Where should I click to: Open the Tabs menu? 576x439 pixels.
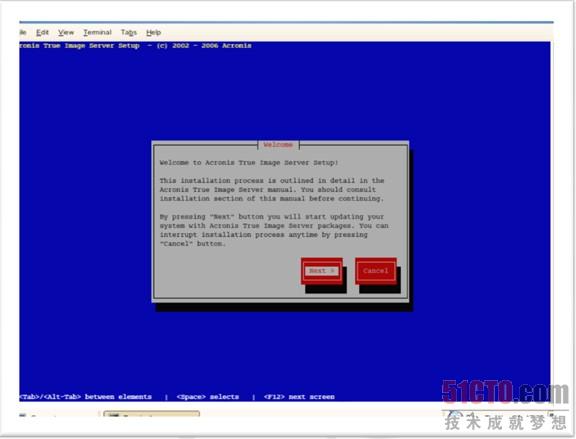coord(129,32)
